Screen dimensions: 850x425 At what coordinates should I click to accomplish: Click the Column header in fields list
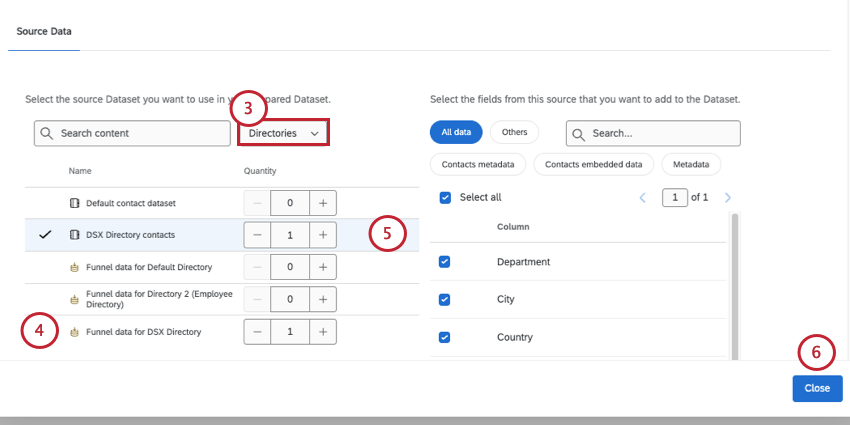click(513, 227)
